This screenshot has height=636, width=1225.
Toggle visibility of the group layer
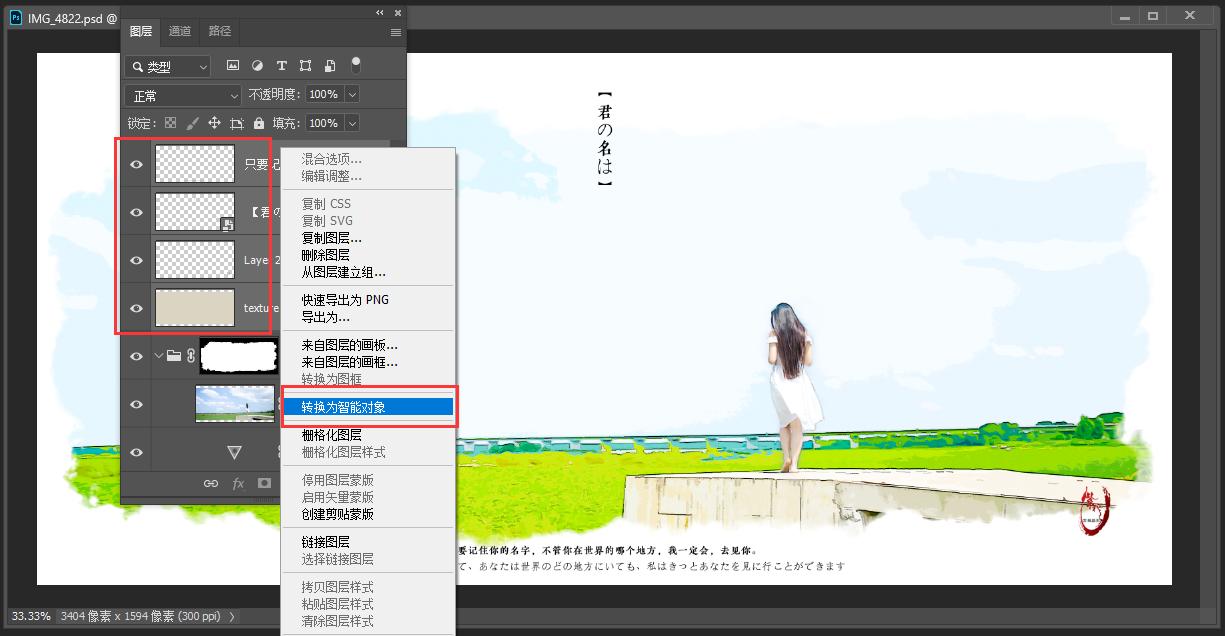[x=137, y=356]
